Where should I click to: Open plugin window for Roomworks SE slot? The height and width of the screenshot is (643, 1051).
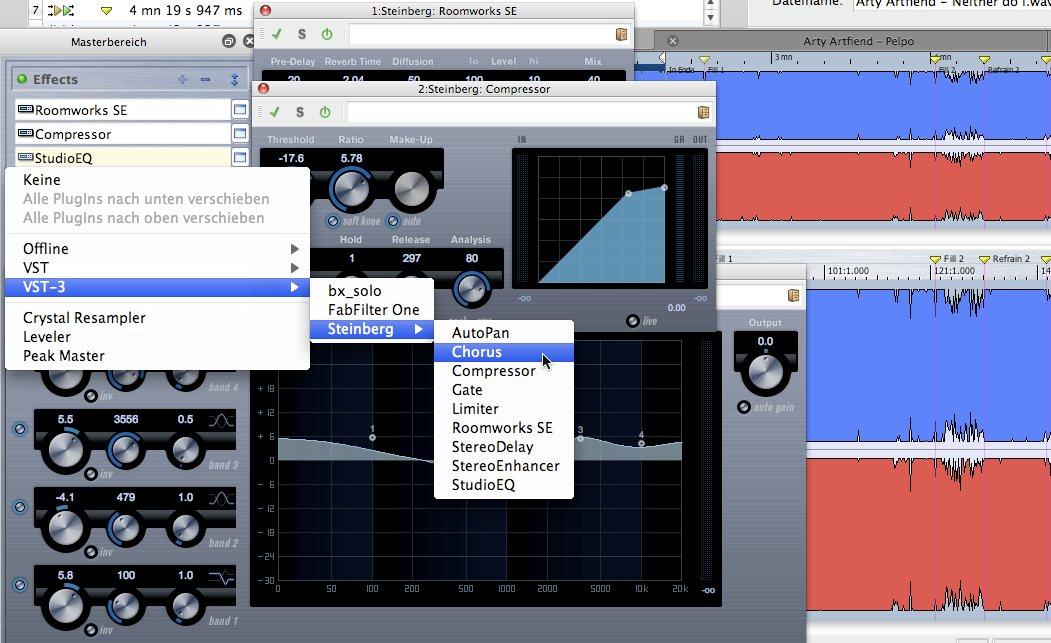[x=240, y=109]
